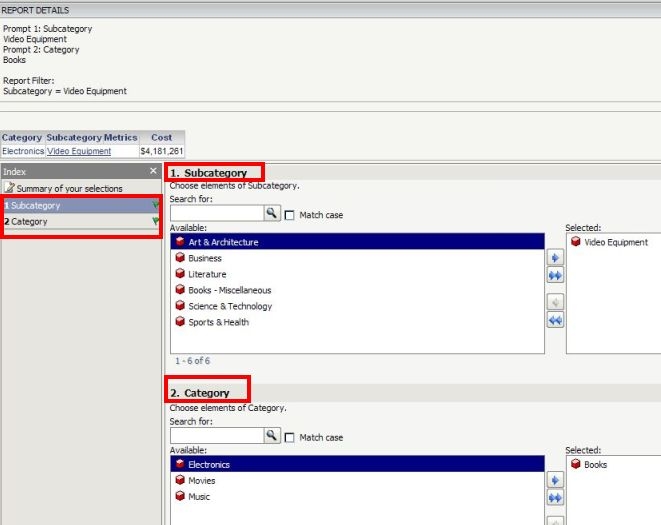Click the Metrics column header

[x=121, y=137]
